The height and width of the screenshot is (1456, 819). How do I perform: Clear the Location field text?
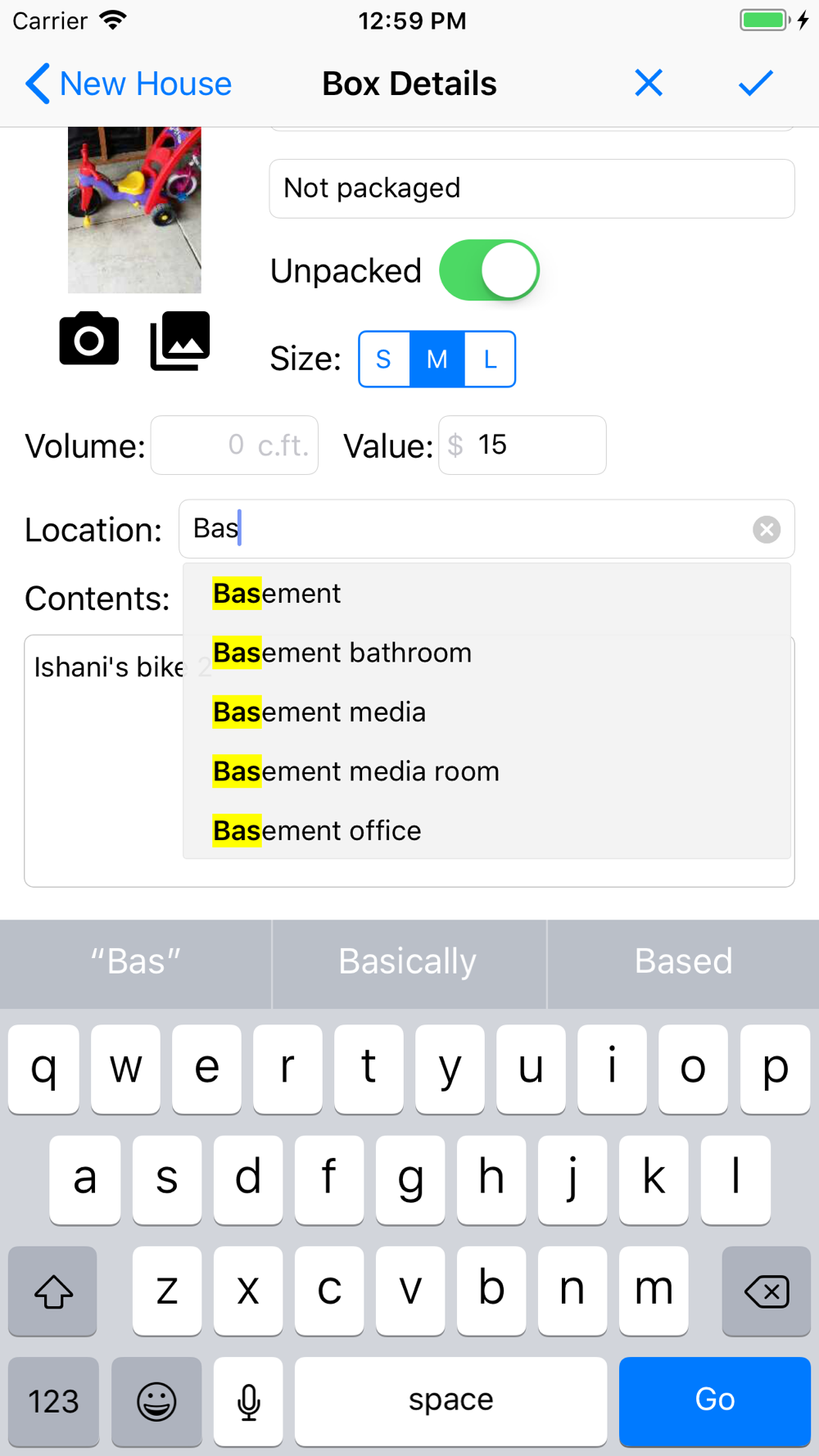[x=767, y=530]
